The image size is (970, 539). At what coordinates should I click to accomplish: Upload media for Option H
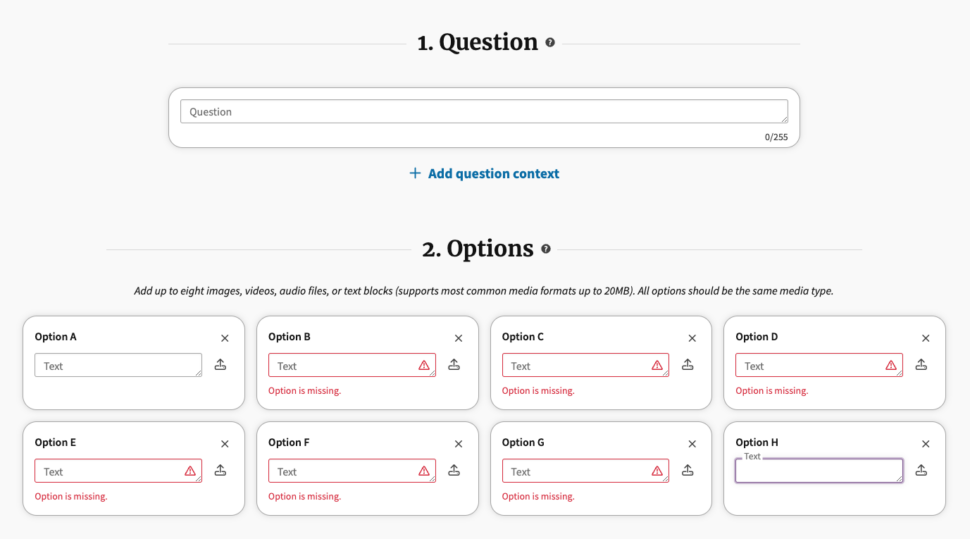click(921, 470)
